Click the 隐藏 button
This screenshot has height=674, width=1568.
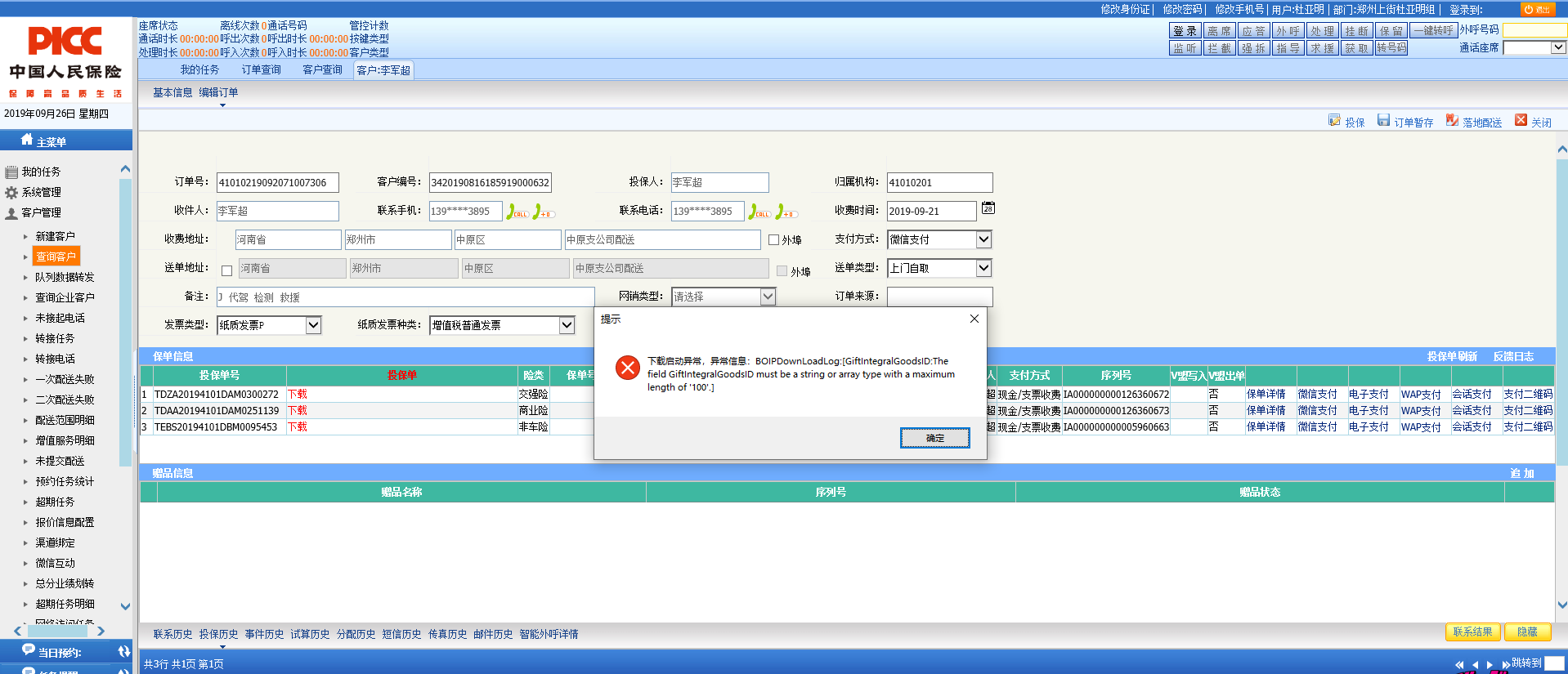pos(1526,632)
